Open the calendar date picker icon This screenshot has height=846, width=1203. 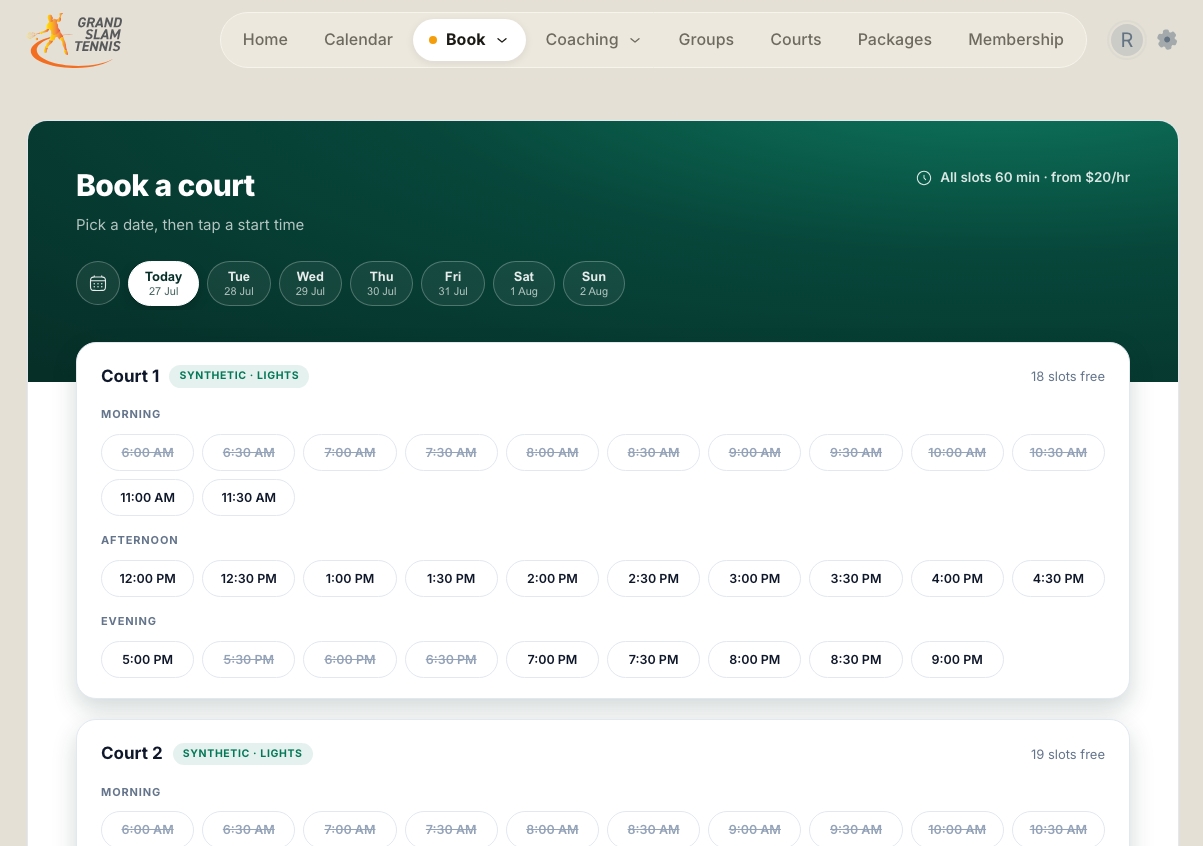click(x=98, y=283)
